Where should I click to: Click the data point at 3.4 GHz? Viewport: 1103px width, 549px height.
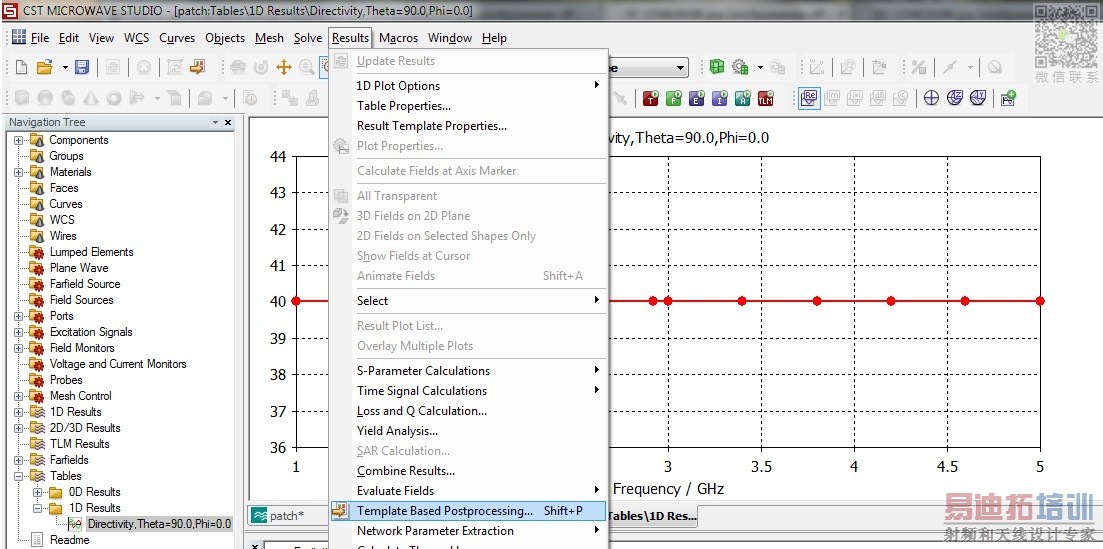click(x=742, y=301)
